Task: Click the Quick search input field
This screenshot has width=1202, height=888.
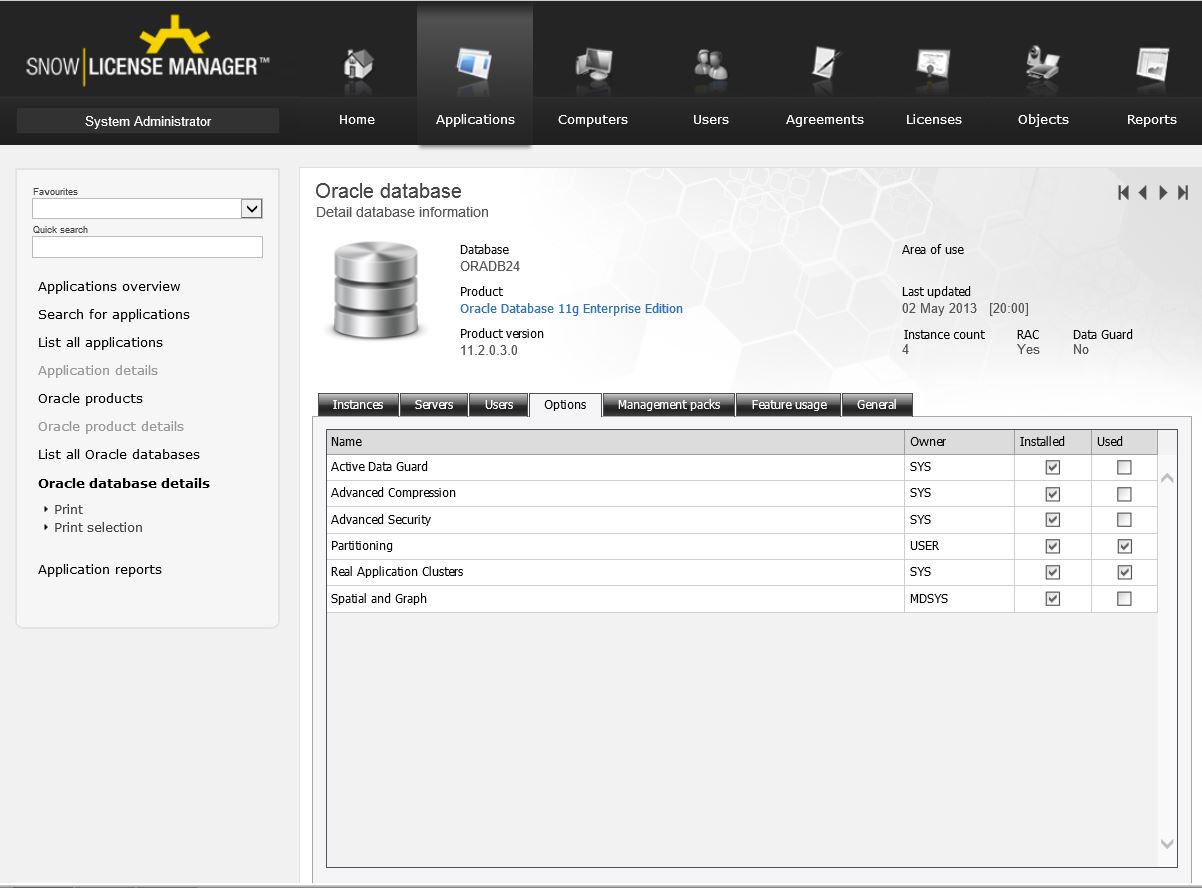Action: click(x=147, y=247)
